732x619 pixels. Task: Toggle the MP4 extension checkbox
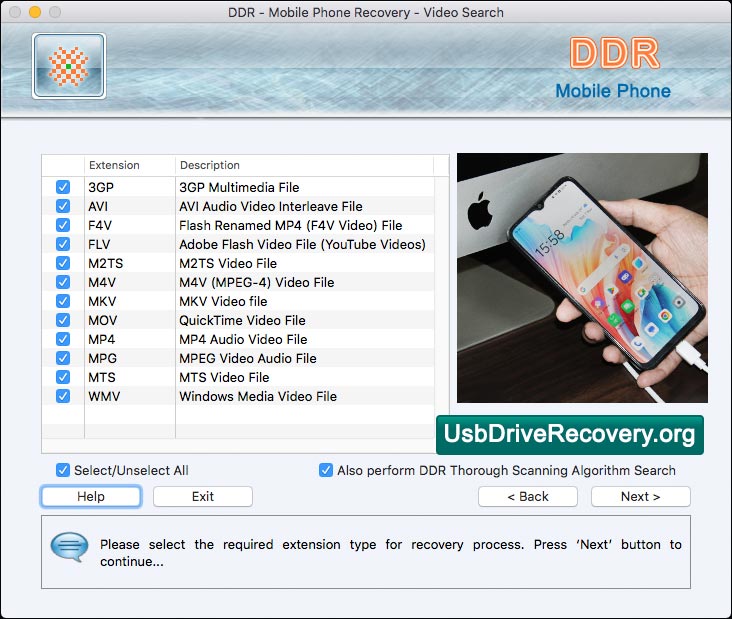pyautogui.click(x=63, y=339)
